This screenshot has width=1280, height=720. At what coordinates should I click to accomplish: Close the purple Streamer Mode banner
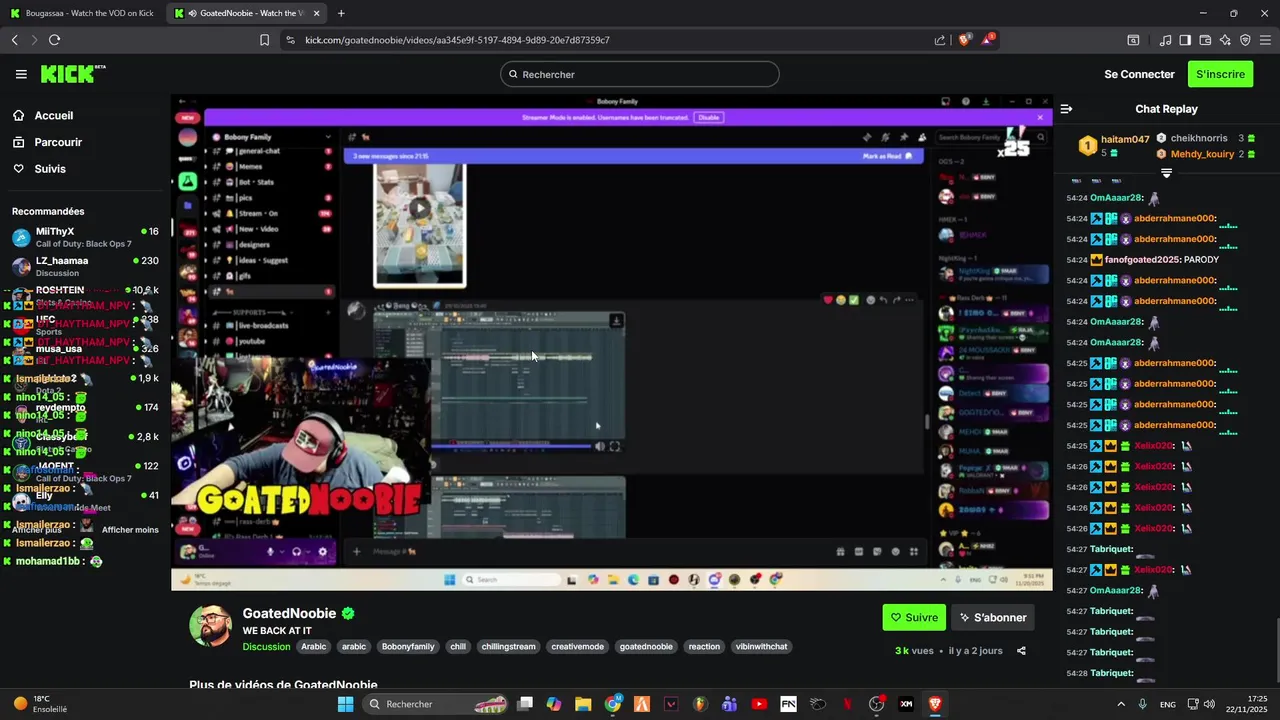point(1039,117)
